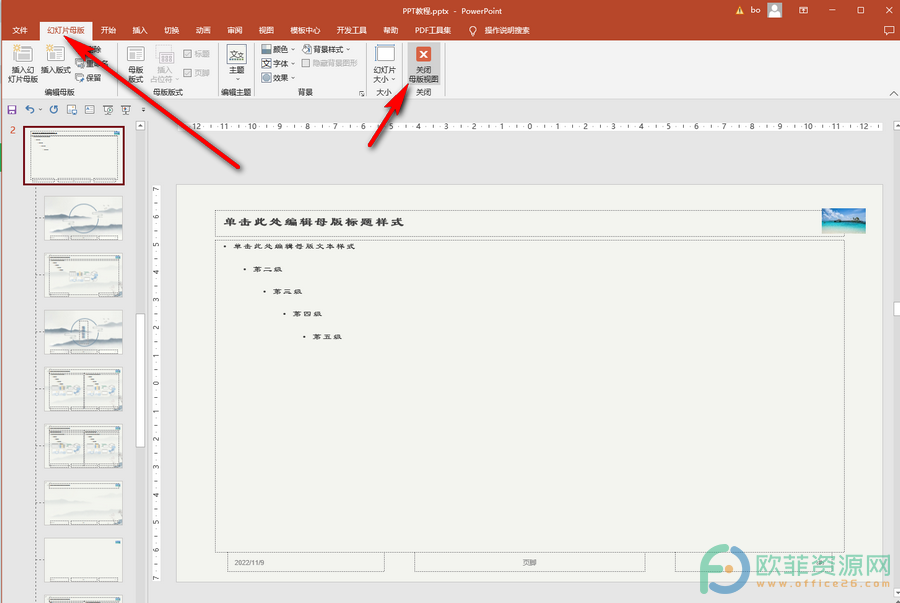Open Master Layout (母版版式) button

(x=135, y=64)
